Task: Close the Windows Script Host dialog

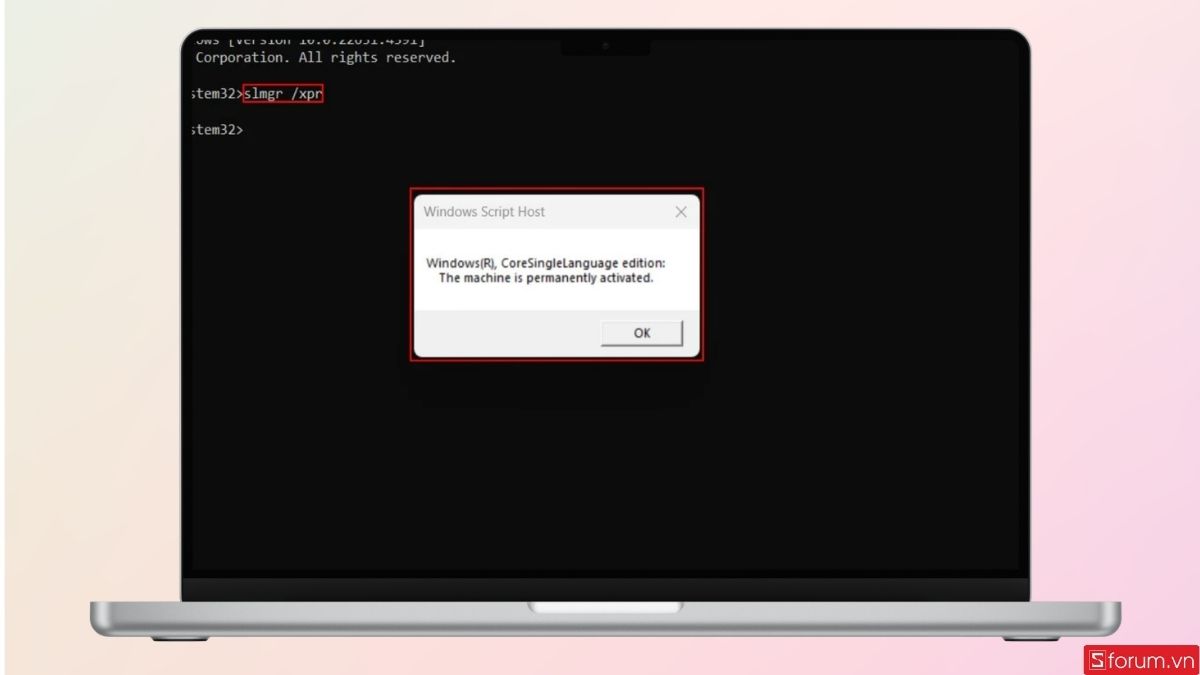Action: tap(681, 212)
